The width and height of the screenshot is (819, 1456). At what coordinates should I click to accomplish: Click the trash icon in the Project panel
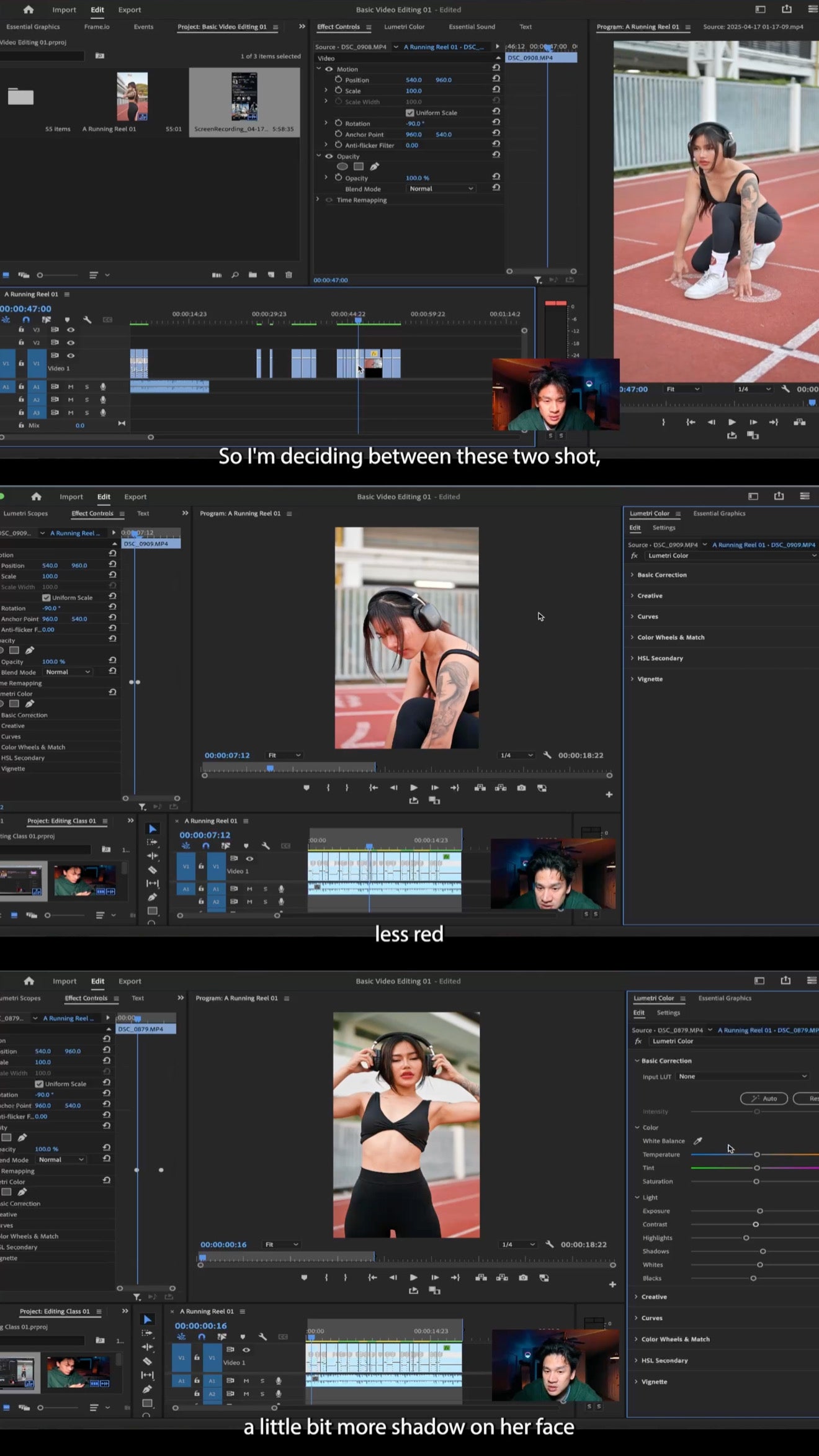pos(289,275)
